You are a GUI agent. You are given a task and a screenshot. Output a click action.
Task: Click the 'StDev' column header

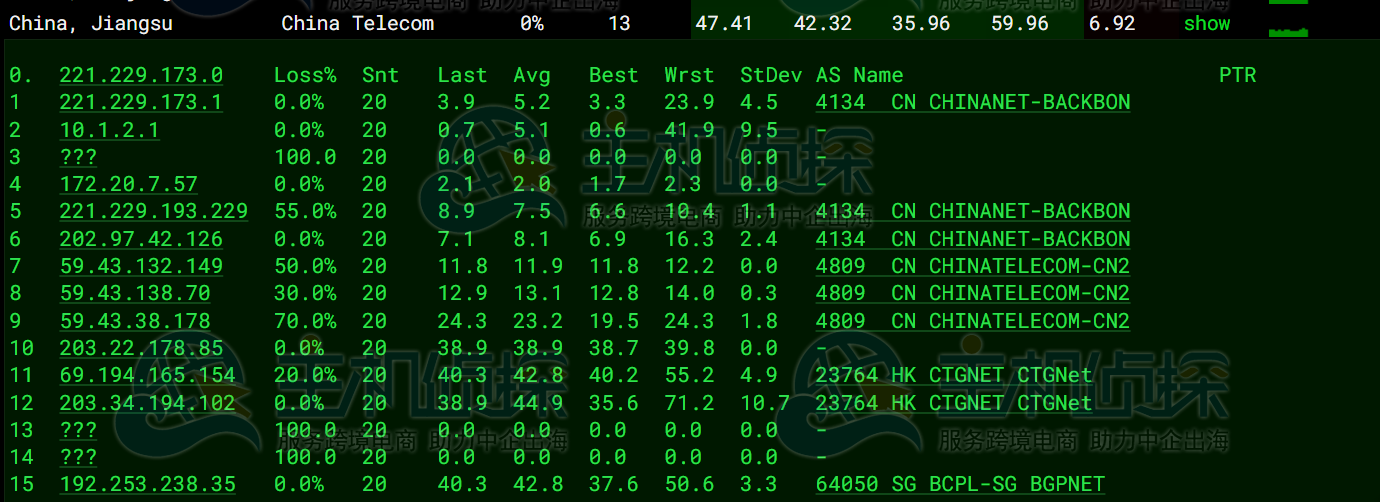coord(771,75)
